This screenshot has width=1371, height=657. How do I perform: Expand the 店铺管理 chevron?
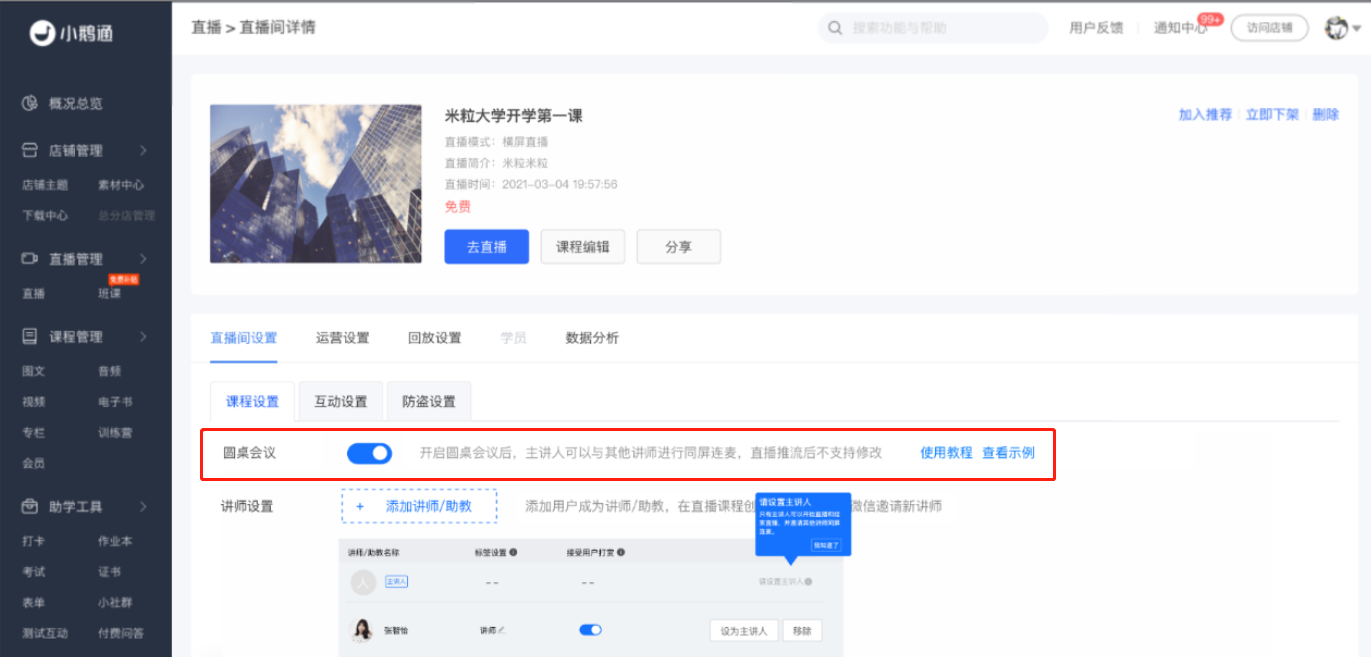click(143, 150)
